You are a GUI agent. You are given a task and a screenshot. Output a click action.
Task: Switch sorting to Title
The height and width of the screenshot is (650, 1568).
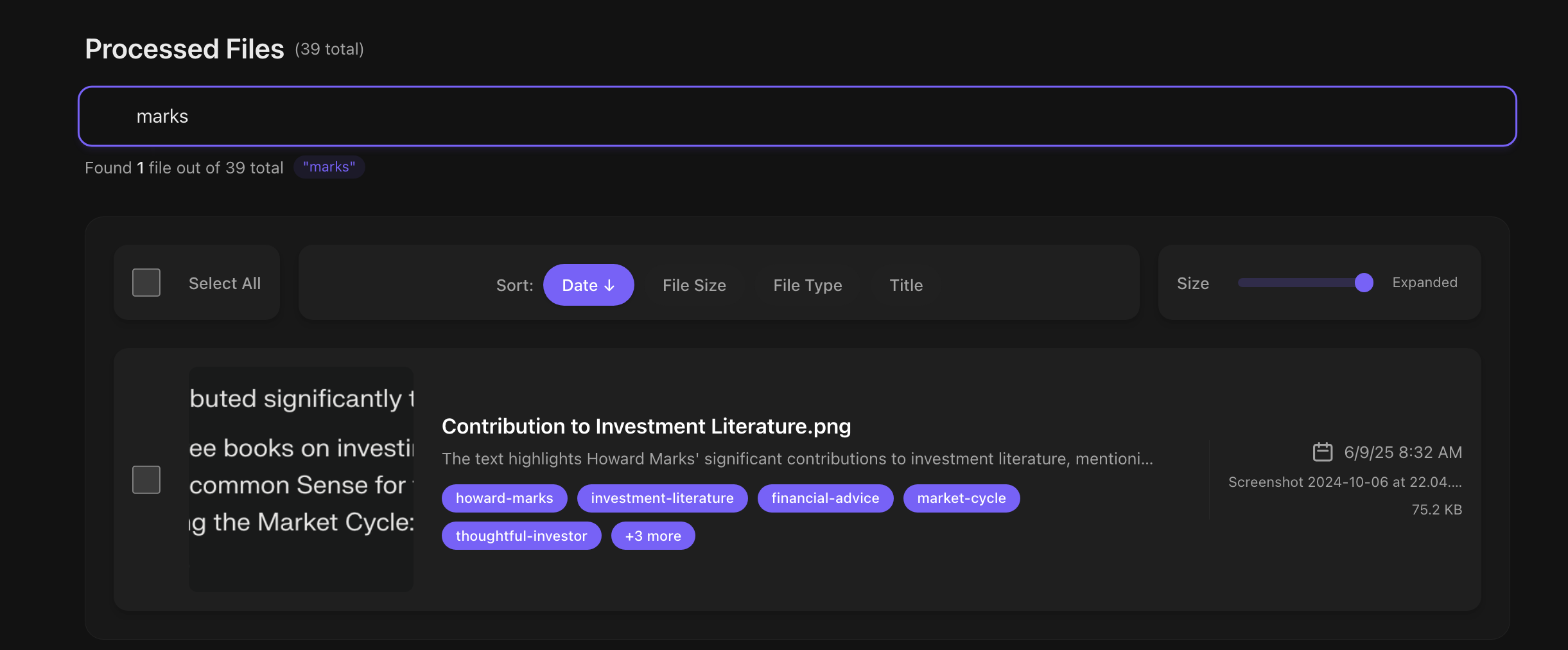pos(905,285)
